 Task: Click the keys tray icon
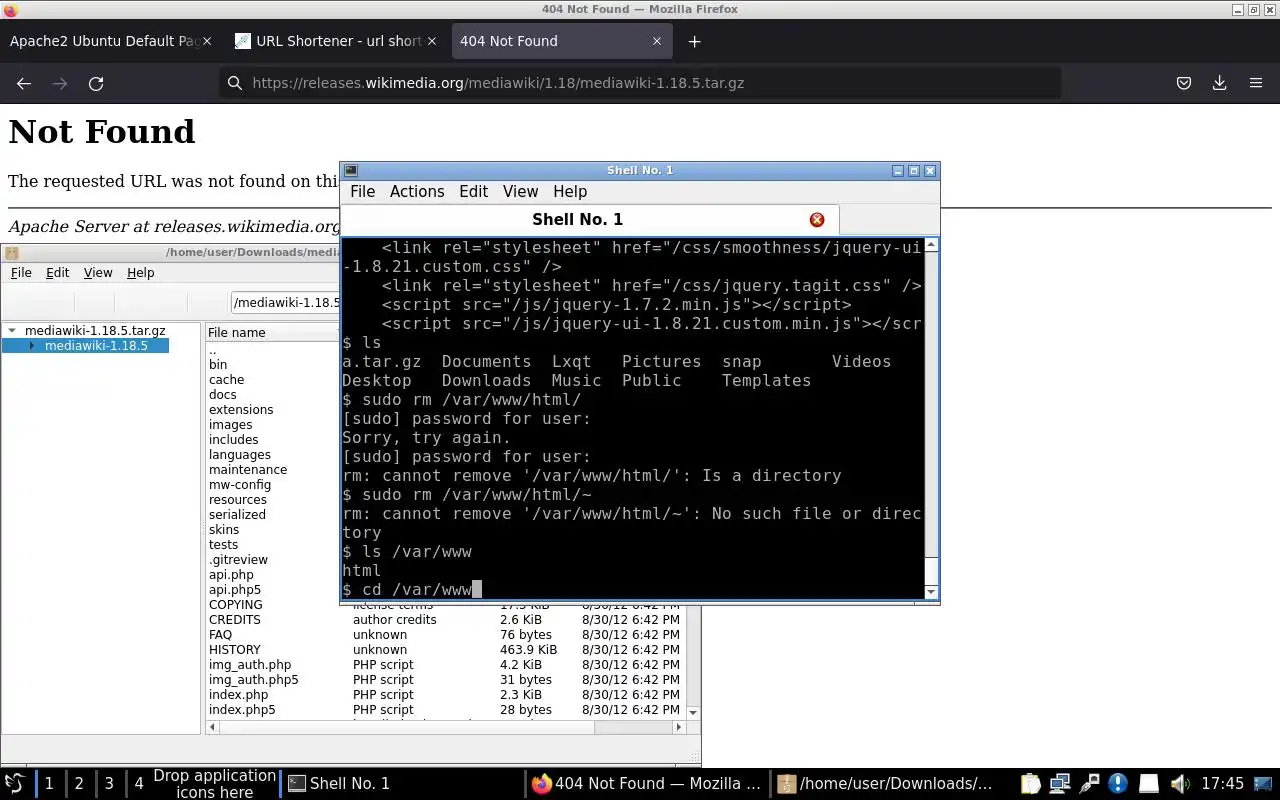coord(1089,784)
